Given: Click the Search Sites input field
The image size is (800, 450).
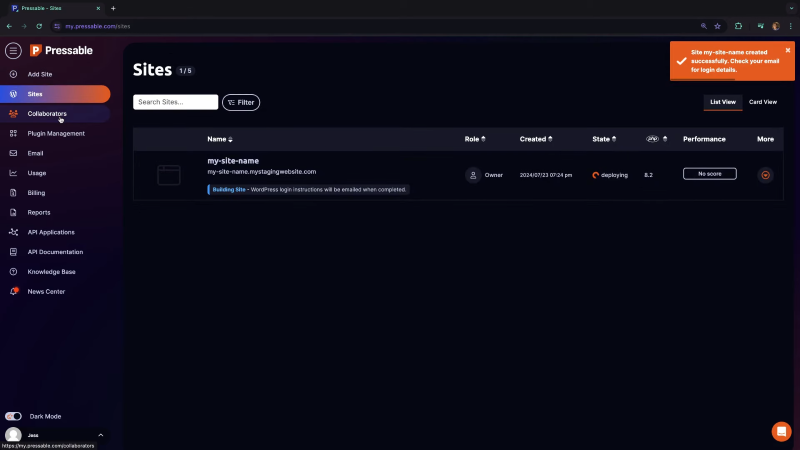Looking at the screenshot, I should (175, 102).
